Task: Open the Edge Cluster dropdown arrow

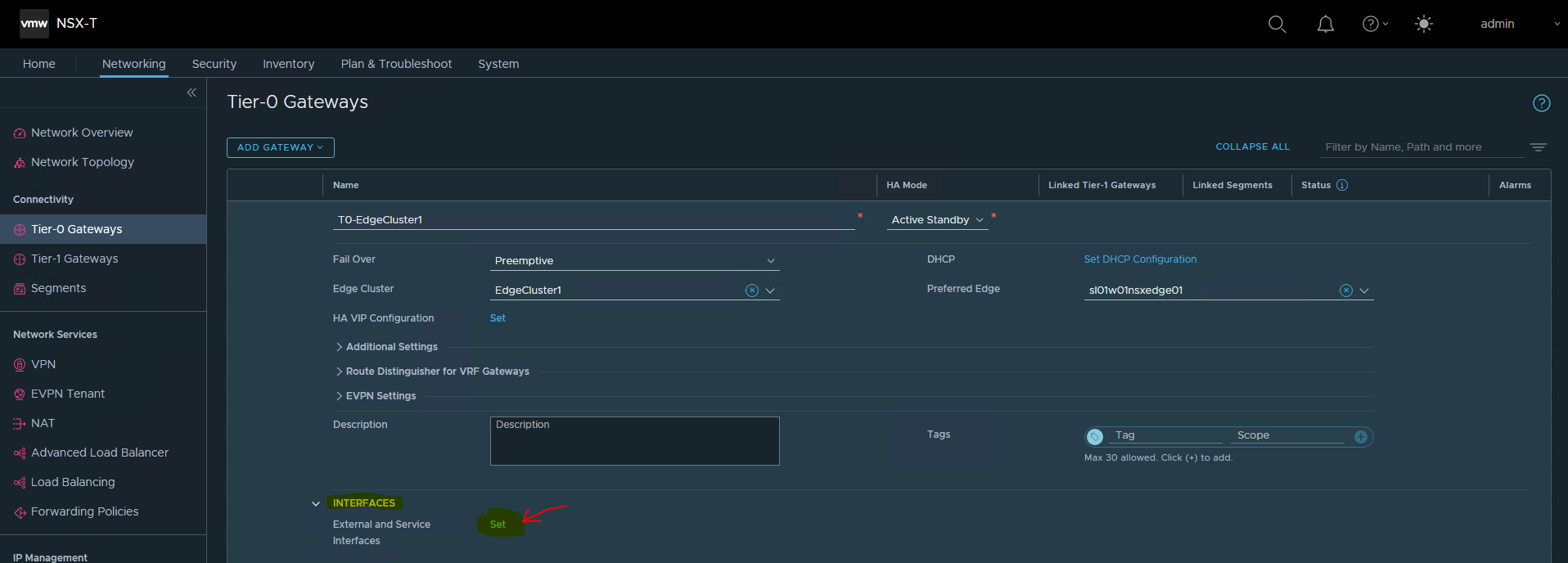Action: click(x=770, y=291)
